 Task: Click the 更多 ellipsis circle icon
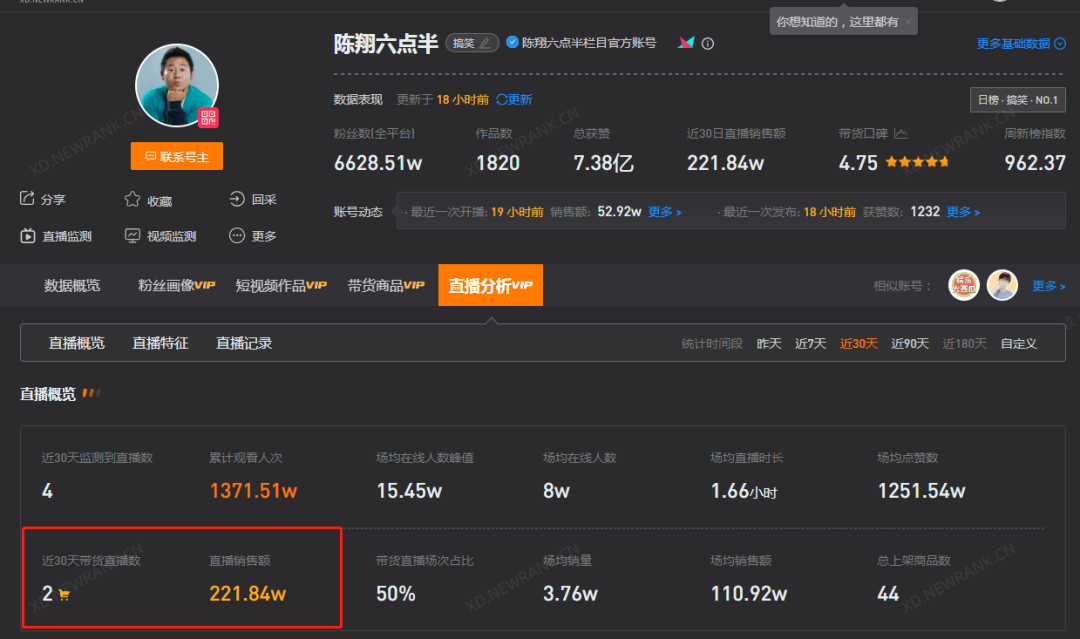(236, 236)
